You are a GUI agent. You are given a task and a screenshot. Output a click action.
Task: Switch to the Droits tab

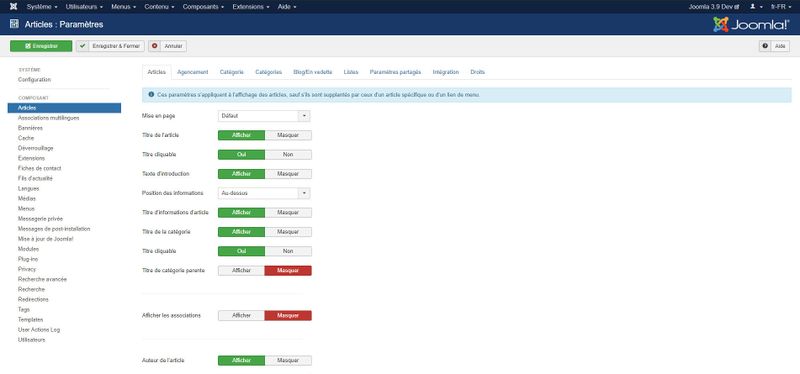(478, 72)
